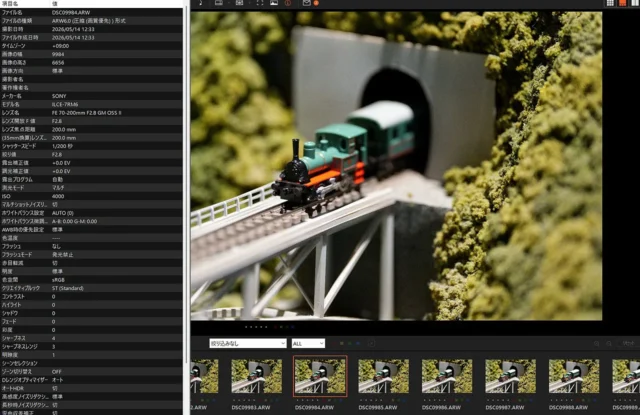Open the ALL file type dropdown
This screenshot has height=415, width=640.
point(308,344)
